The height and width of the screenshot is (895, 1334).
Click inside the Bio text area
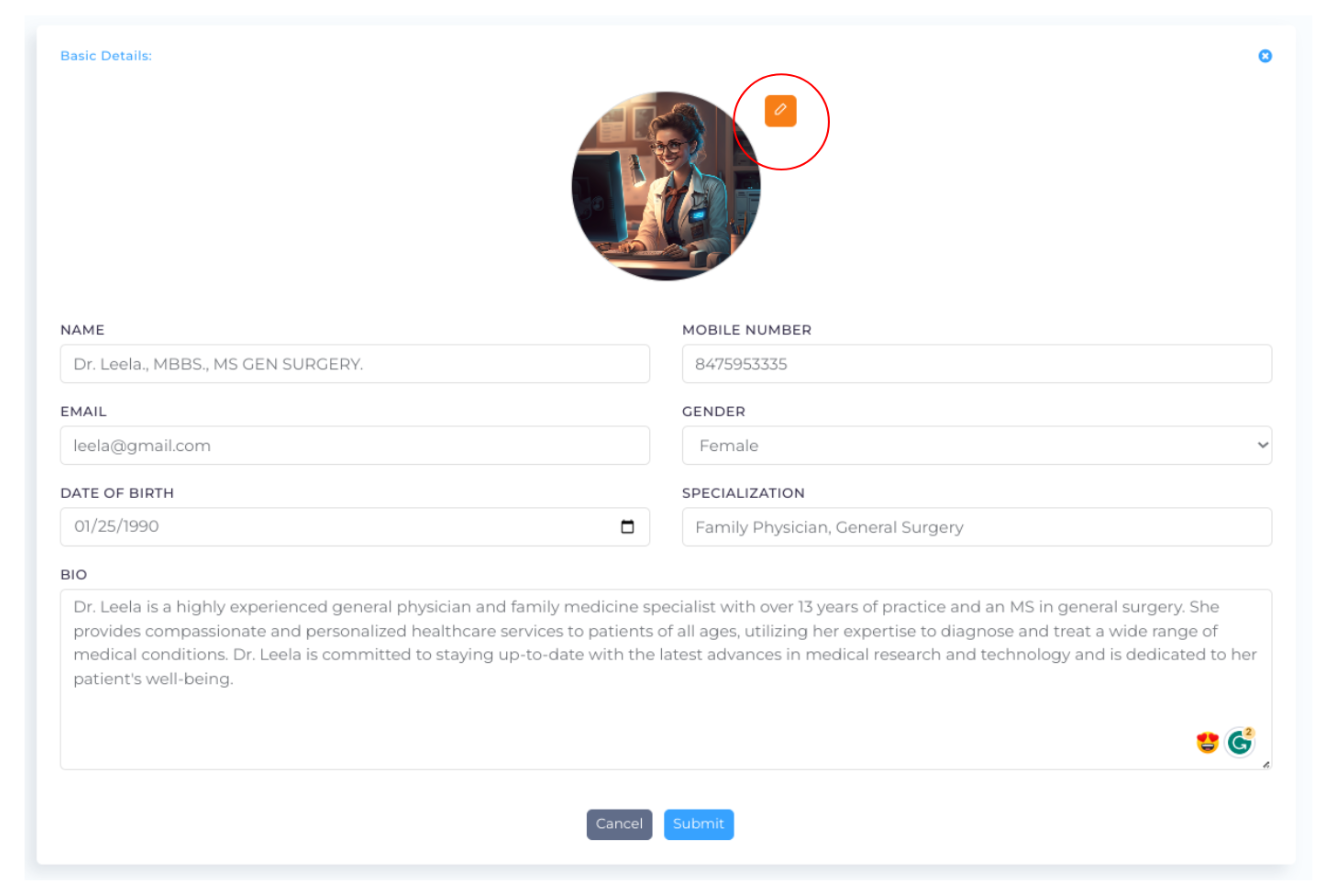click(666, 679)
